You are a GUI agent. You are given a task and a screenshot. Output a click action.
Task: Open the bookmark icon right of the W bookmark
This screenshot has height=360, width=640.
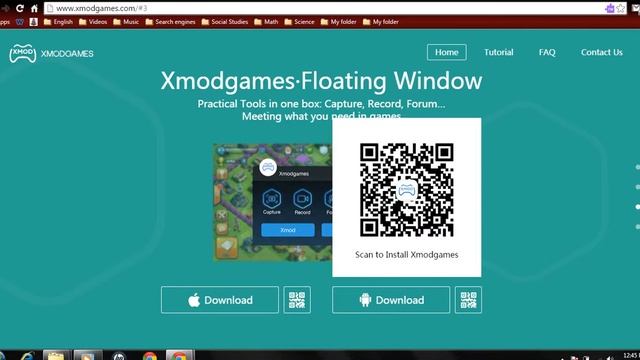point(34,22)
